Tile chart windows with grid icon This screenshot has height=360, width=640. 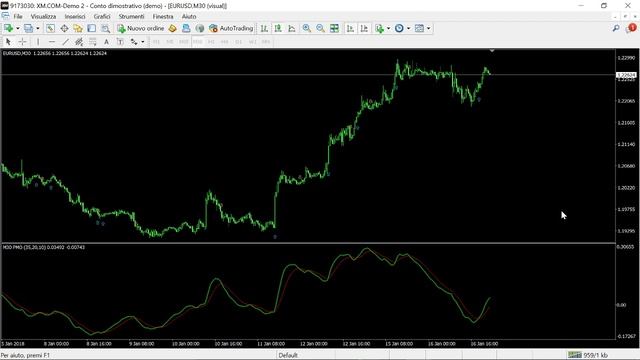pyautogui.click(x=334, y=28)
